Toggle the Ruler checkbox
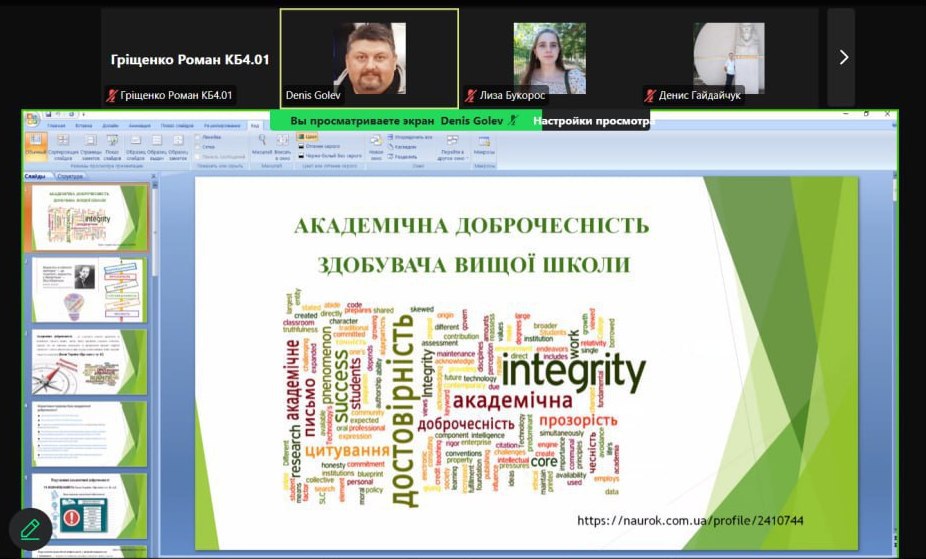This screenshot has height=559, width=926. point(198,136)
